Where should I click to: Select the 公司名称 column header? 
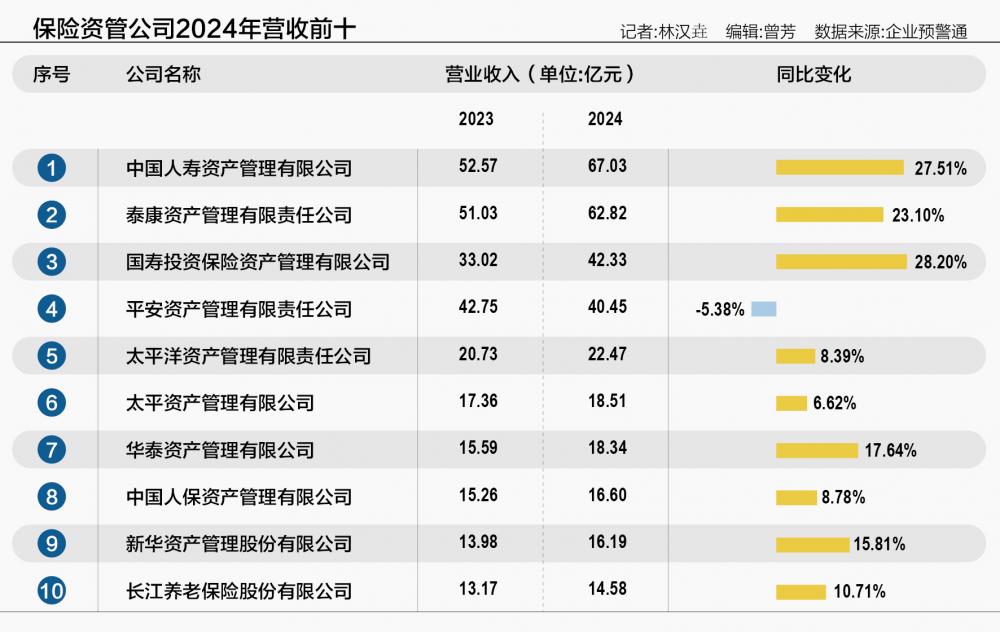coord(163,75)
